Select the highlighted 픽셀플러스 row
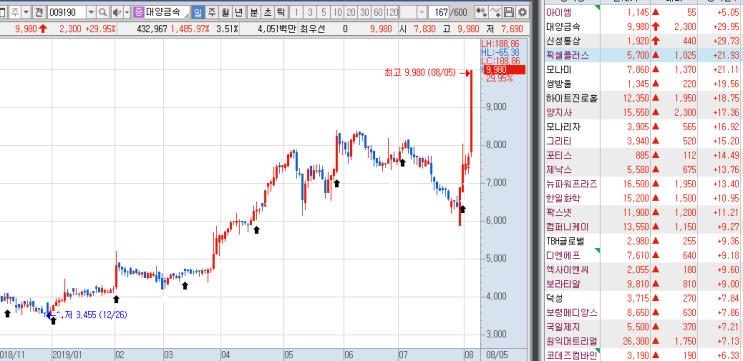 click(644, 55)
